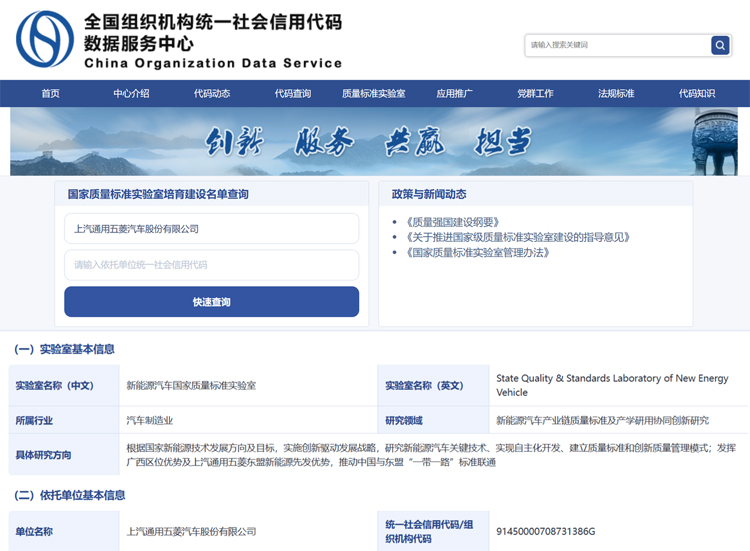Click the 实验室名称（英文） label cell
Screen dimensions: 750x551
click(433, 386)
